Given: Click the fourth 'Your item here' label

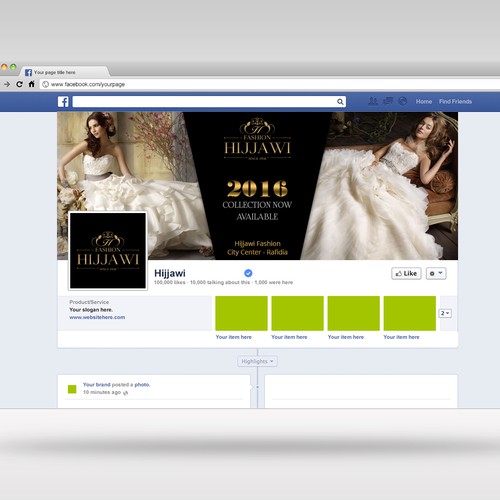Looking at the screenshot, I should pos(401,337).
